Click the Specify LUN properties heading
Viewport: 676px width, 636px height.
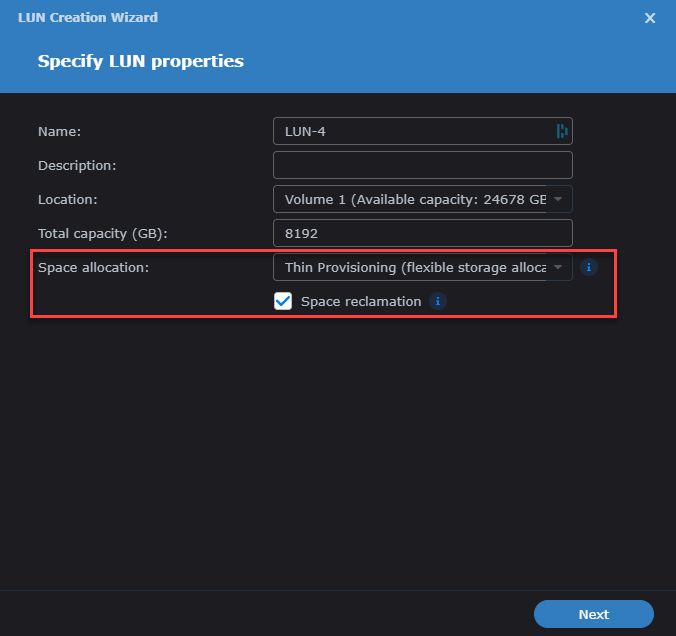pyautogui.click(x=141, y=61)
